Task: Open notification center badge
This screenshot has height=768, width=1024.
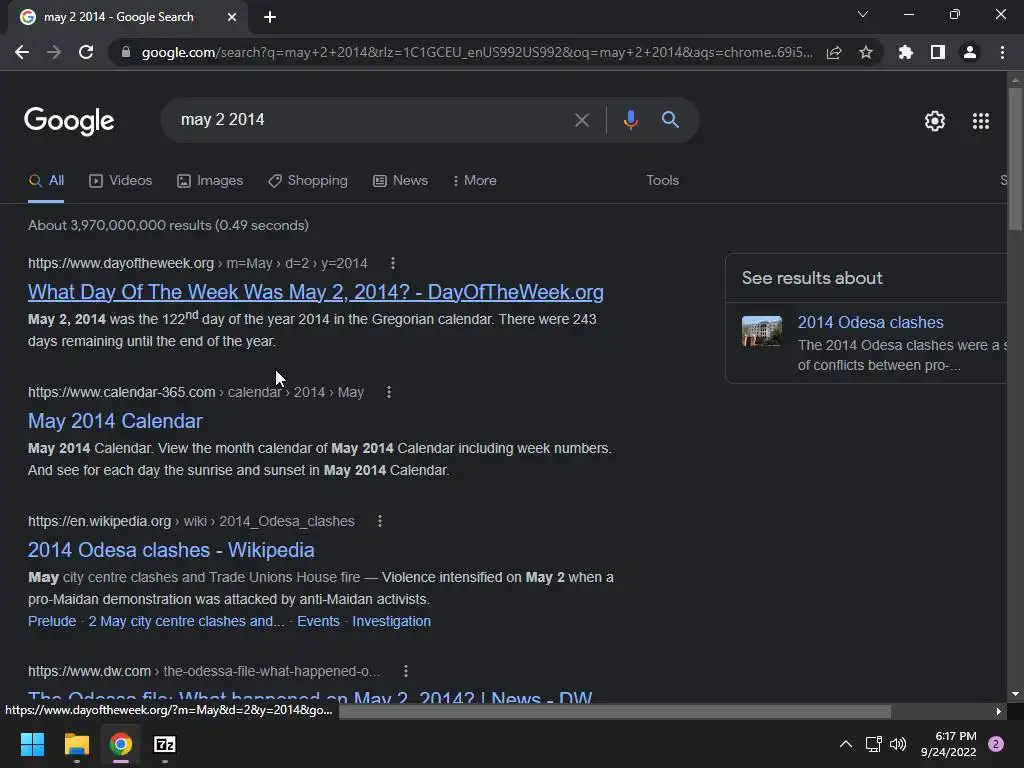Action: coord(996,744)
